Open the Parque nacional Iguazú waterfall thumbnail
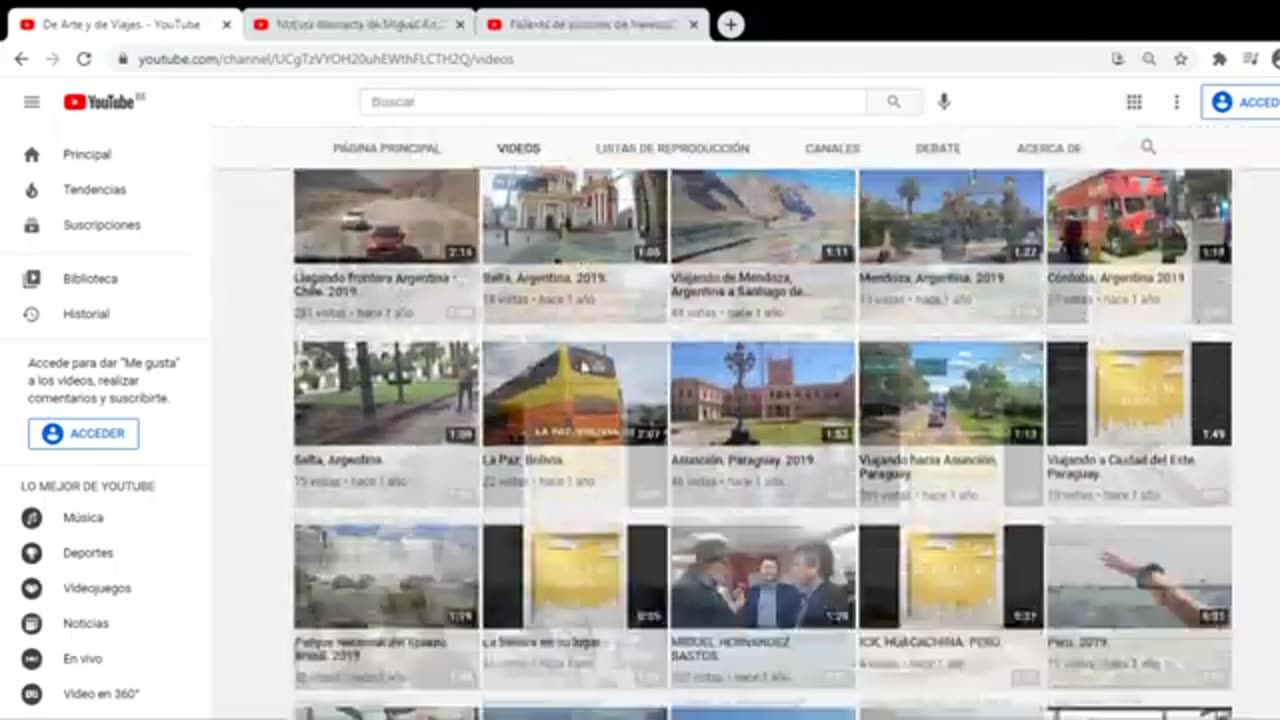1280x720 pixels. click(x=386, y=577)
